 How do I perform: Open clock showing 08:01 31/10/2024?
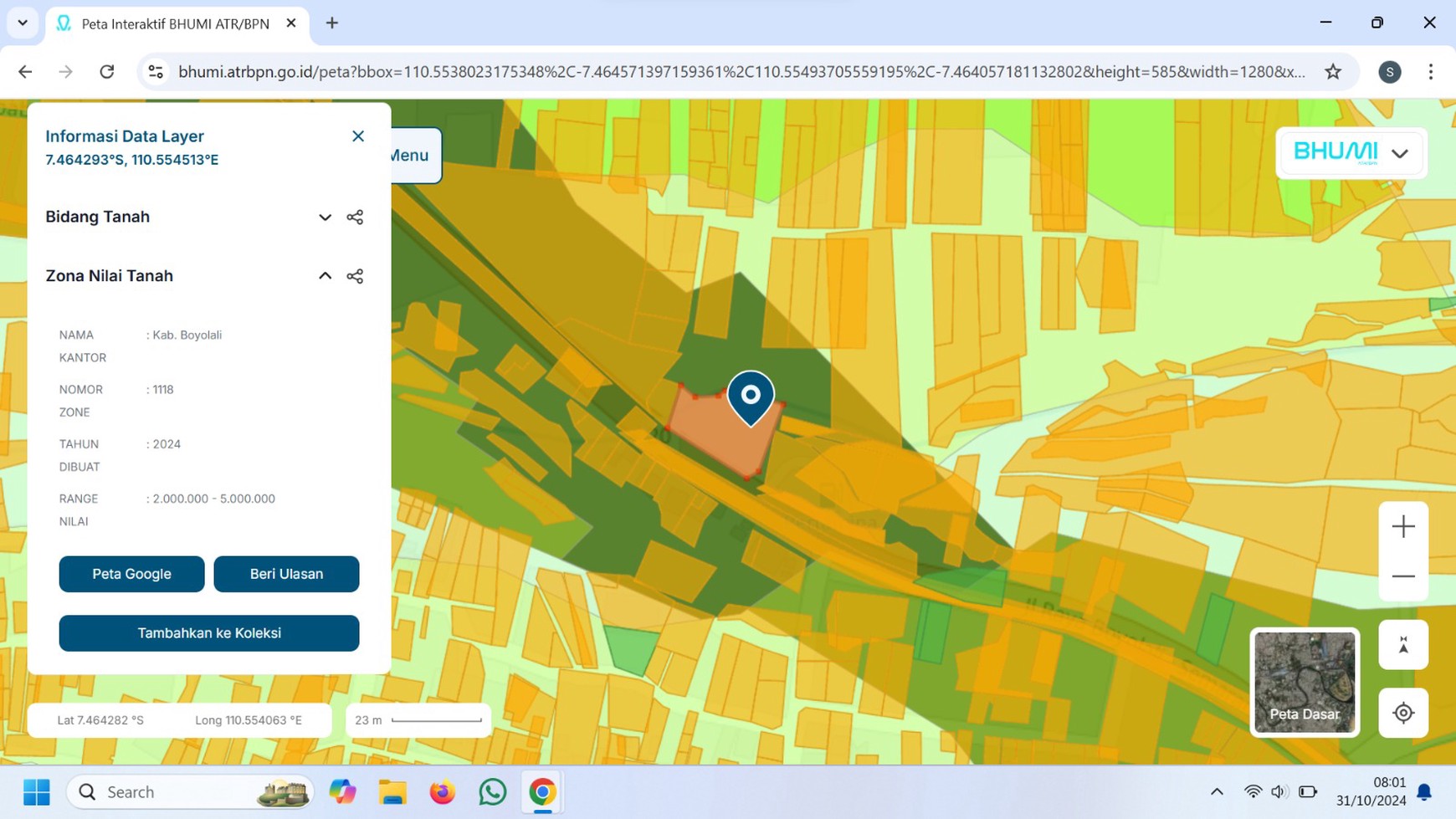coord(1371,791)
